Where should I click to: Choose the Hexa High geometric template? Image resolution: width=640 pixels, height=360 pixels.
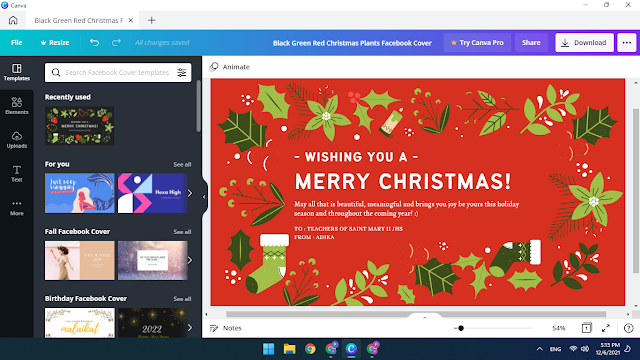[152, 193]
